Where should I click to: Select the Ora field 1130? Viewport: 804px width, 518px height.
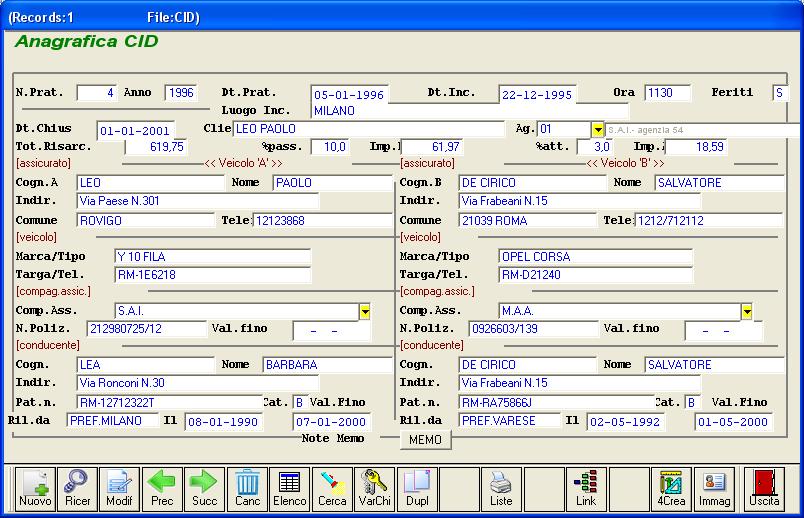coord(667,93)
